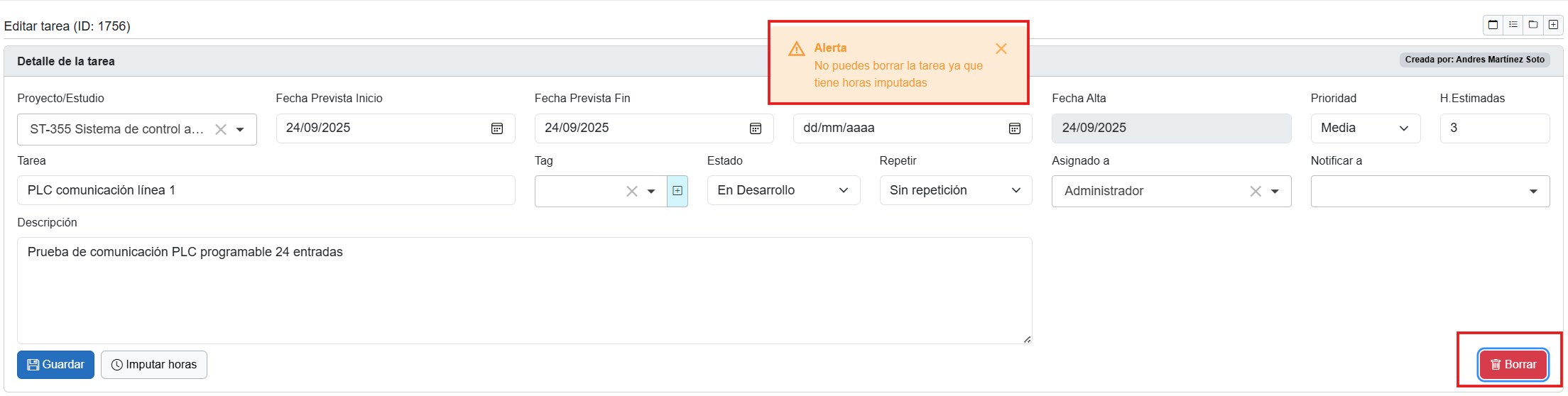Clear the Asignado a Administrador selection

click(1256, 192)
